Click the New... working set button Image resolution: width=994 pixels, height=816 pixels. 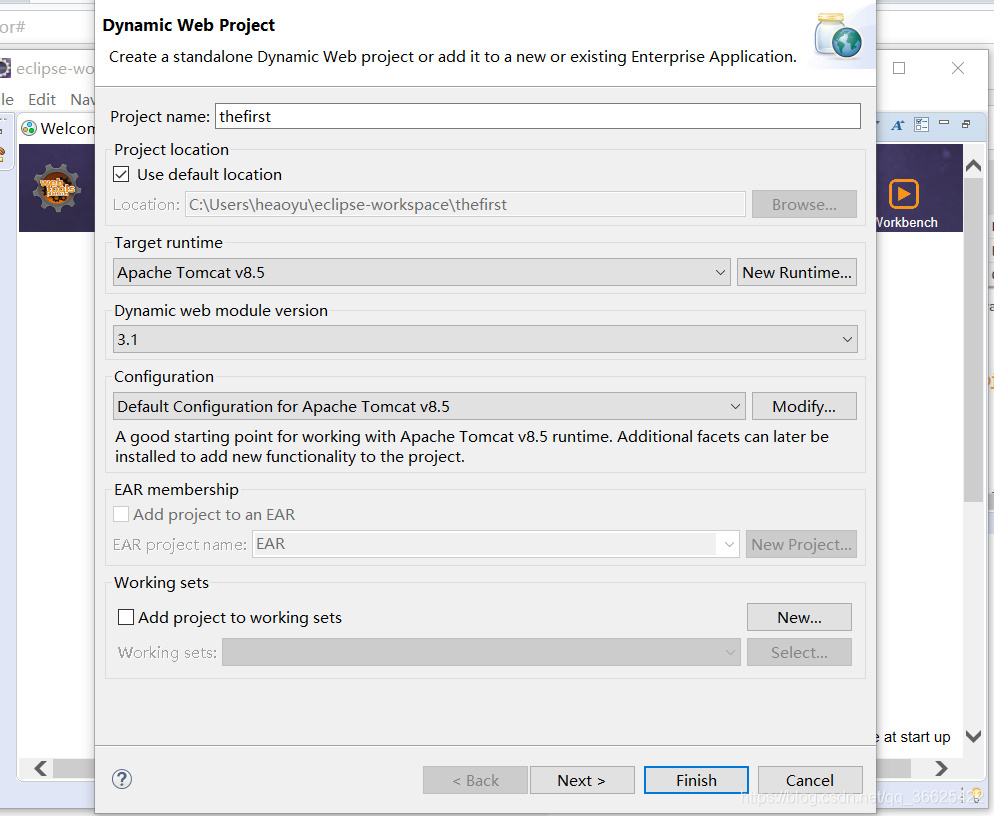click(x=799, y=617)
